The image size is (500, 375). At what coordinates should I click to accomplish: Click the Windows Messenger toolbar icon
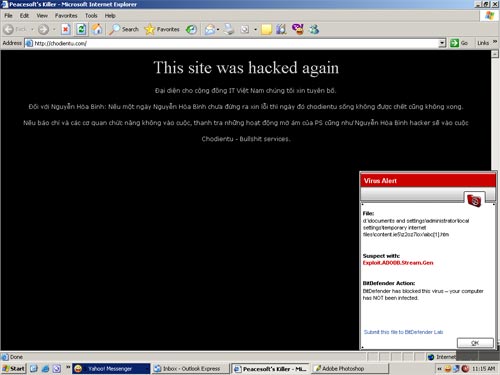[x=314, y=30]
